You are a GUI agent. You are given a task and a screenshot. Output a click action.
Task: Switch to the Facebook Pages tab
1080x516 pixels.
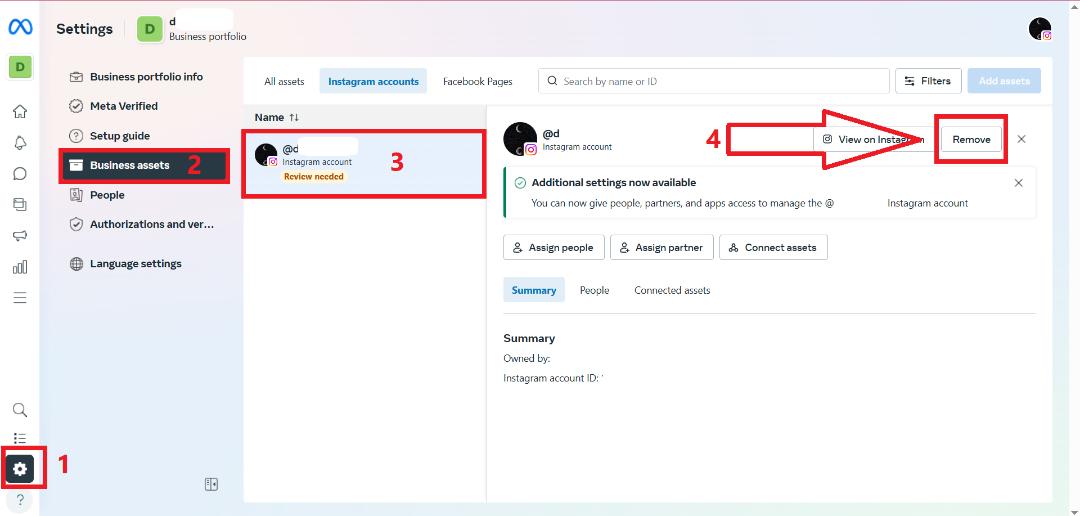tap(478, 81)
